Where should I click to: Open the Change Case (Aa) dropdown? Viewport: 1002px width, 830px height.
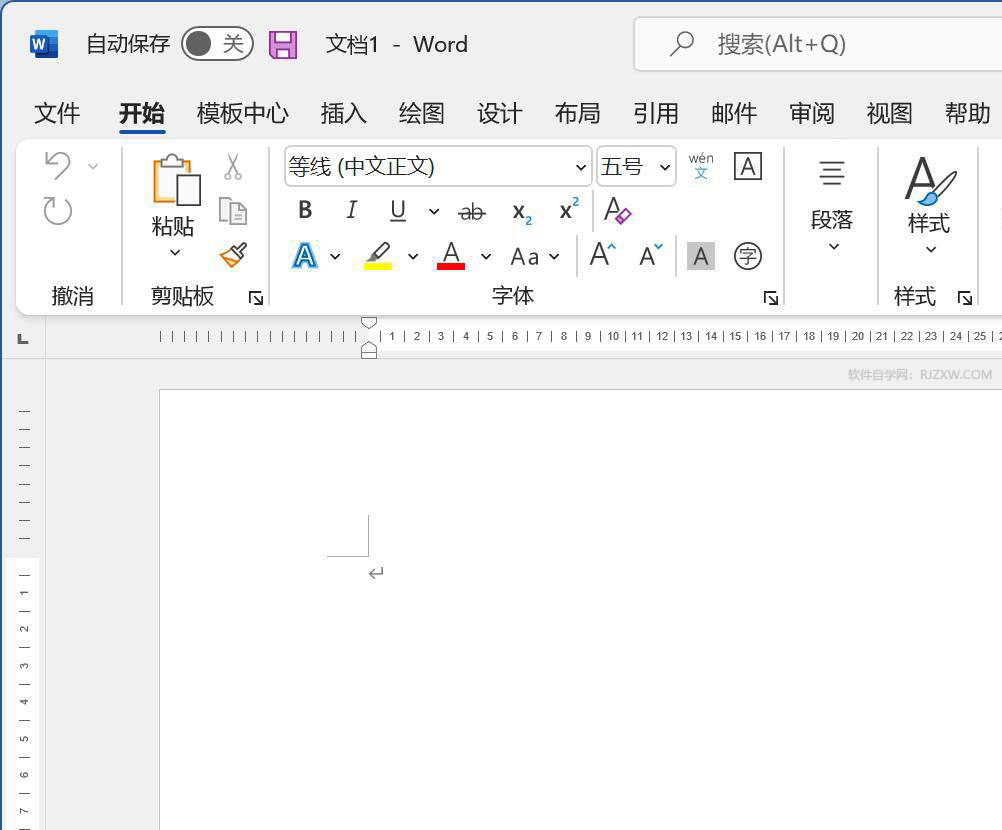coord(554,256)
